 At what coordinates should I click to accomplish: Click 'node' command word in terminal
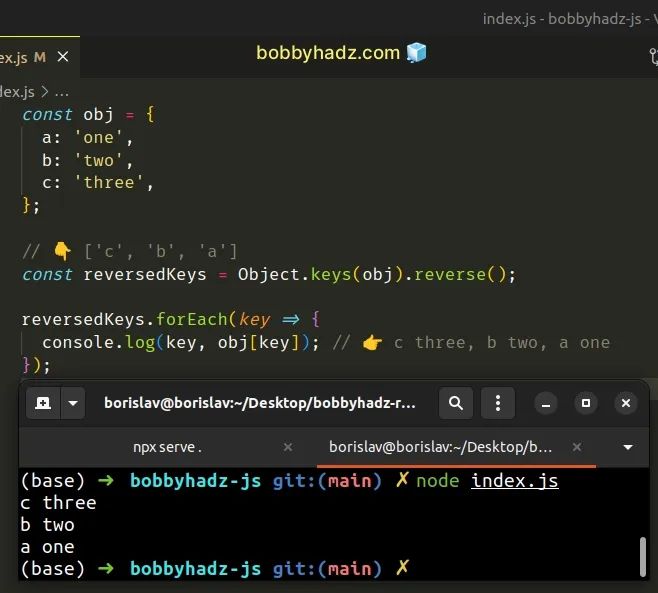(438, 481)
